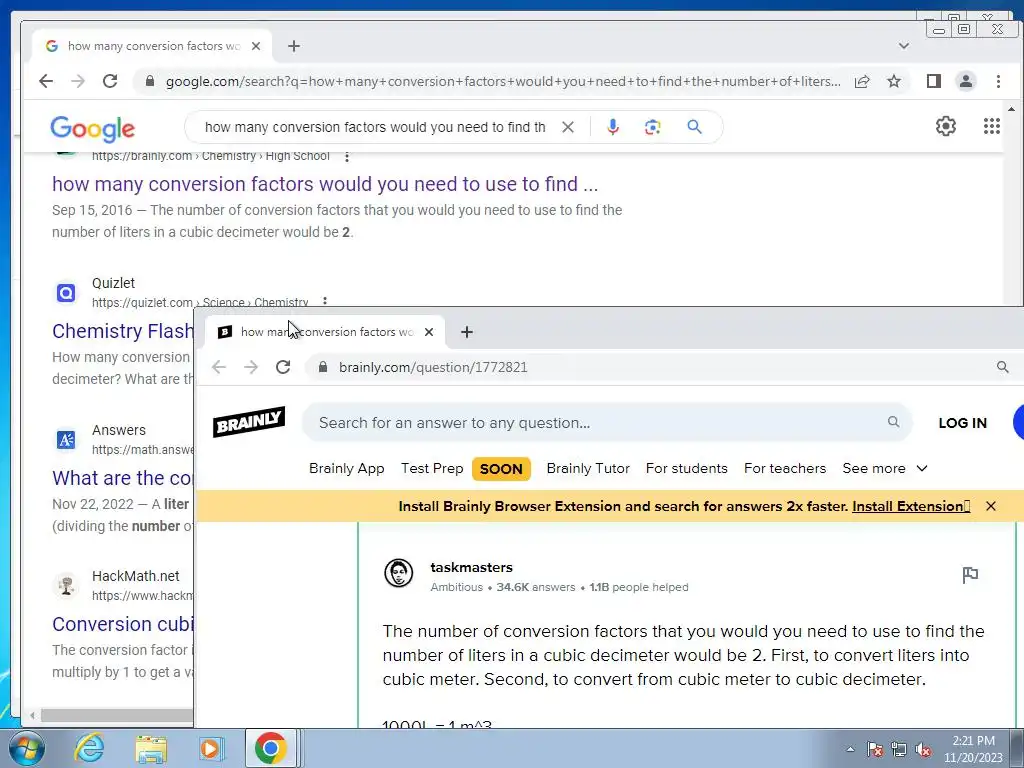Open Chrome three-dot menu in Google window
1024x768 pixels.
pos(998,81)
